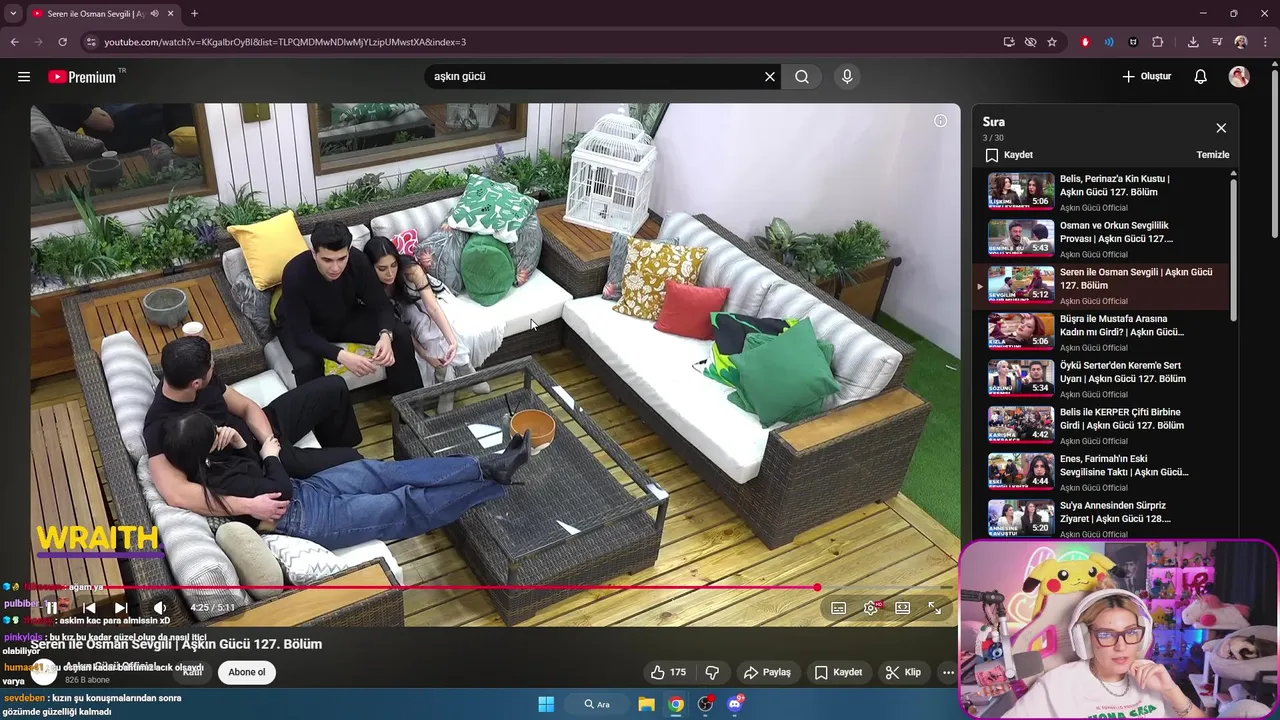
Task: Open more actions three-dot menu
Action: pyautogui.click(x=948, y=673)
